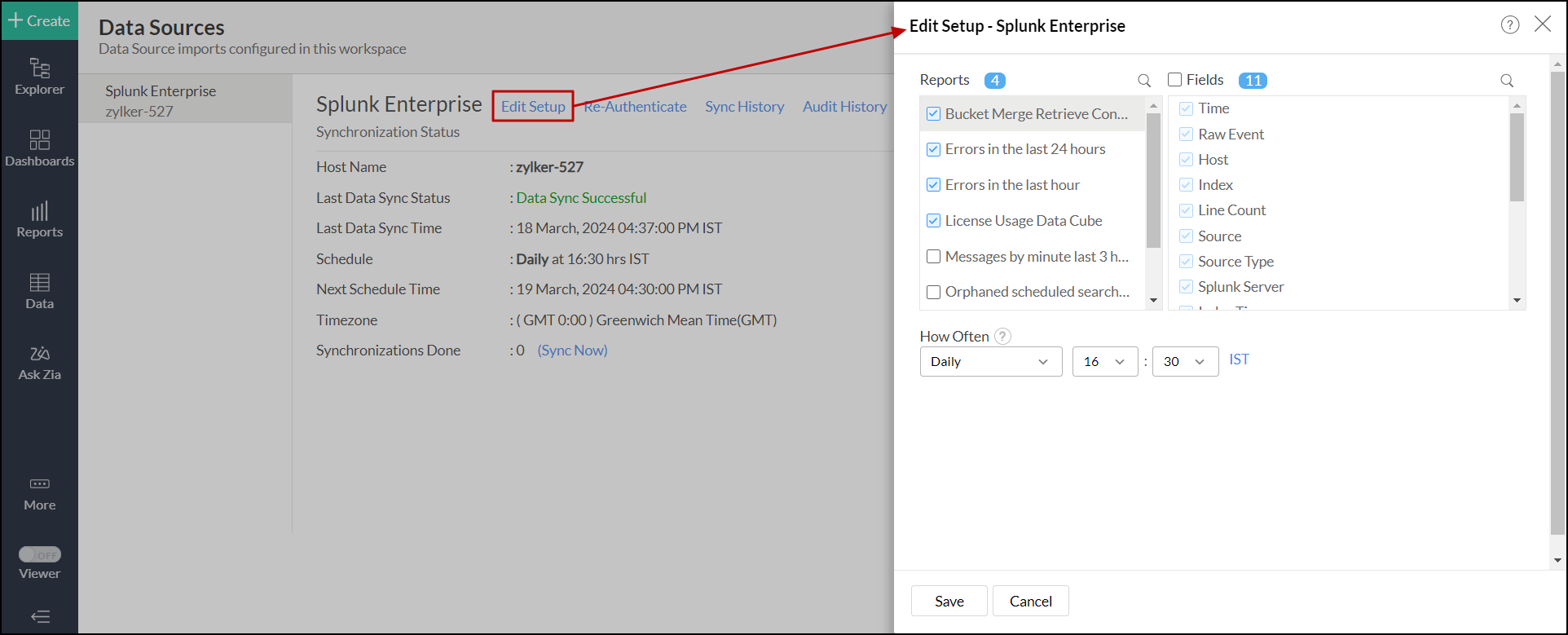Uncheck Errors in the last hour report
The width and height of the screenshot is (1568, 635).
pos(934,185)
